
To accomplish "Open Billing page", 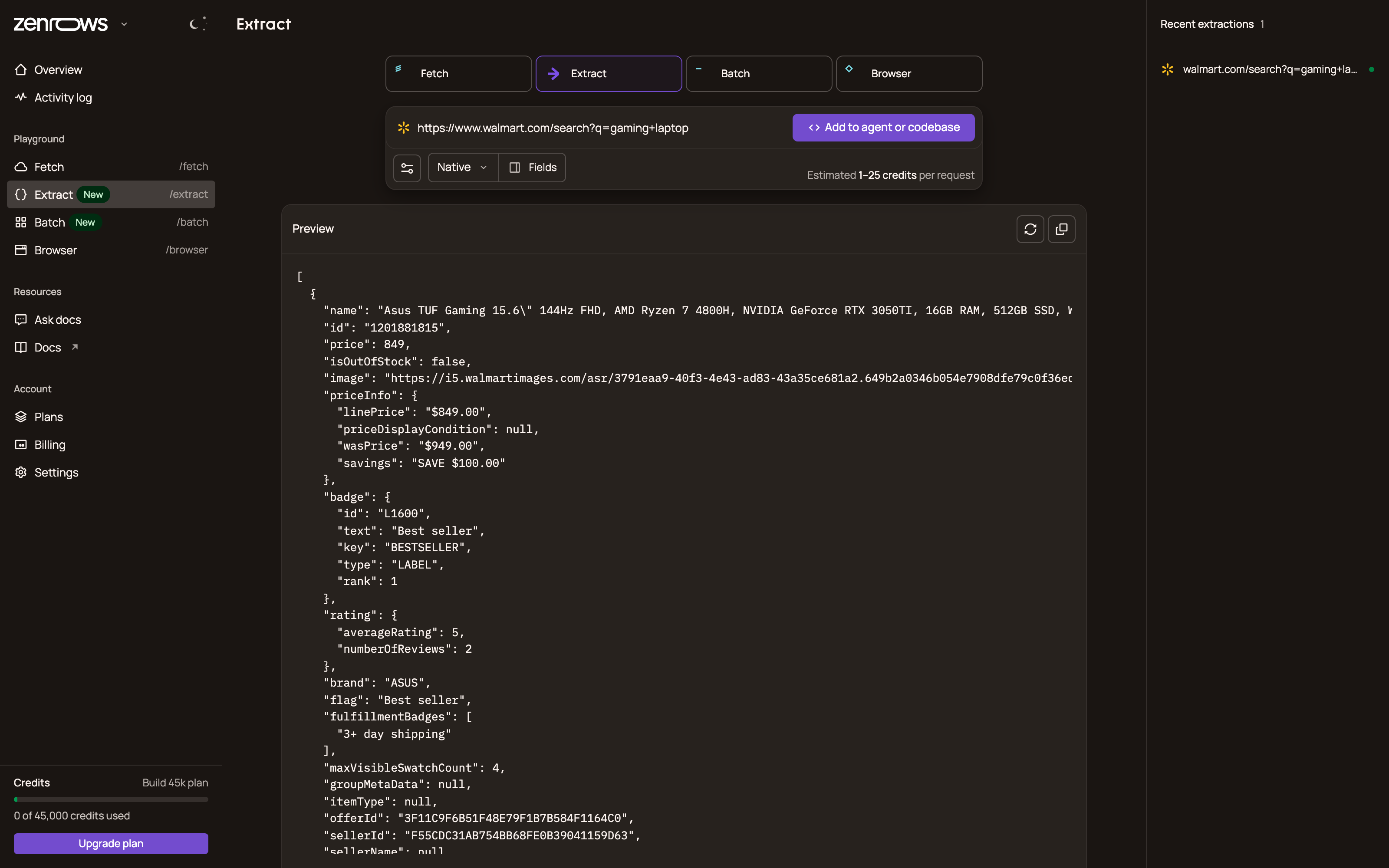I will [x=111, y=444].
